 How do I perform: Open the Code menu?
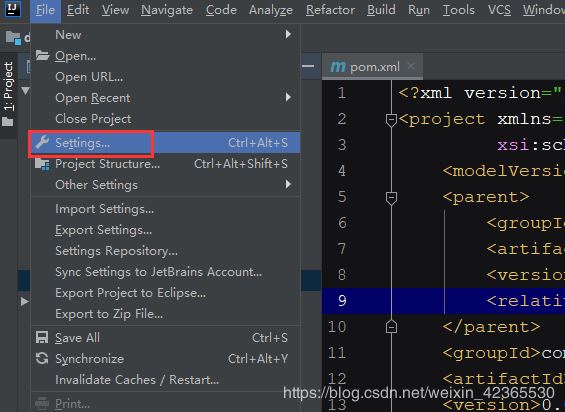(221, 10)
